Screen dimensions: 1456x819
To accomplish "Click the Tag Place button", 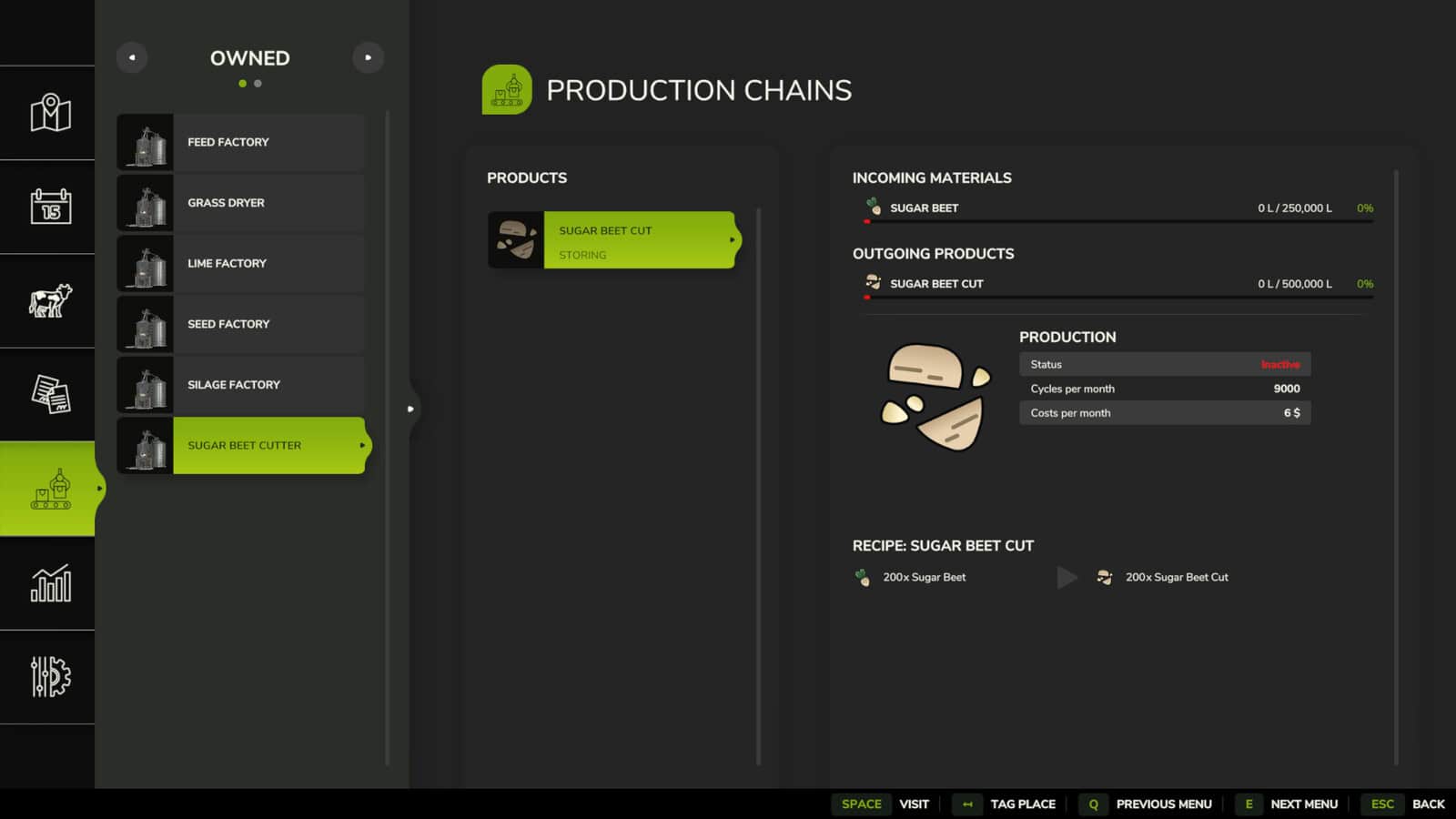I will [x=1005, y=804].
